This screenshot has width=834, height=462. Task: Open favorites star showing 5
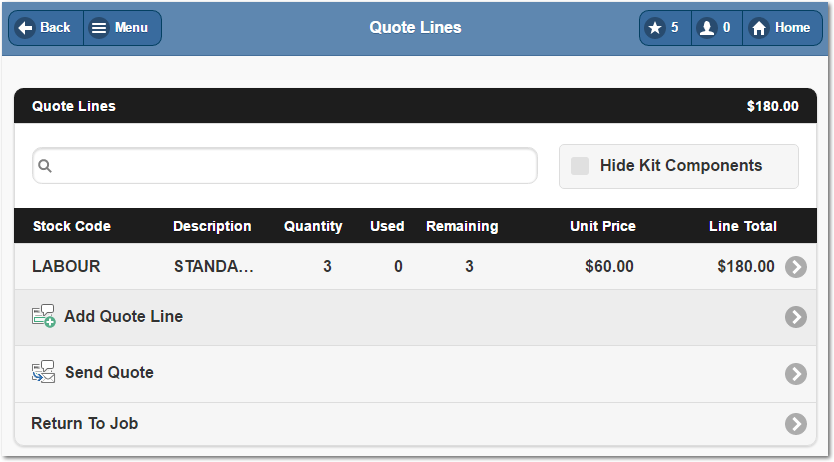pos(655,28)
